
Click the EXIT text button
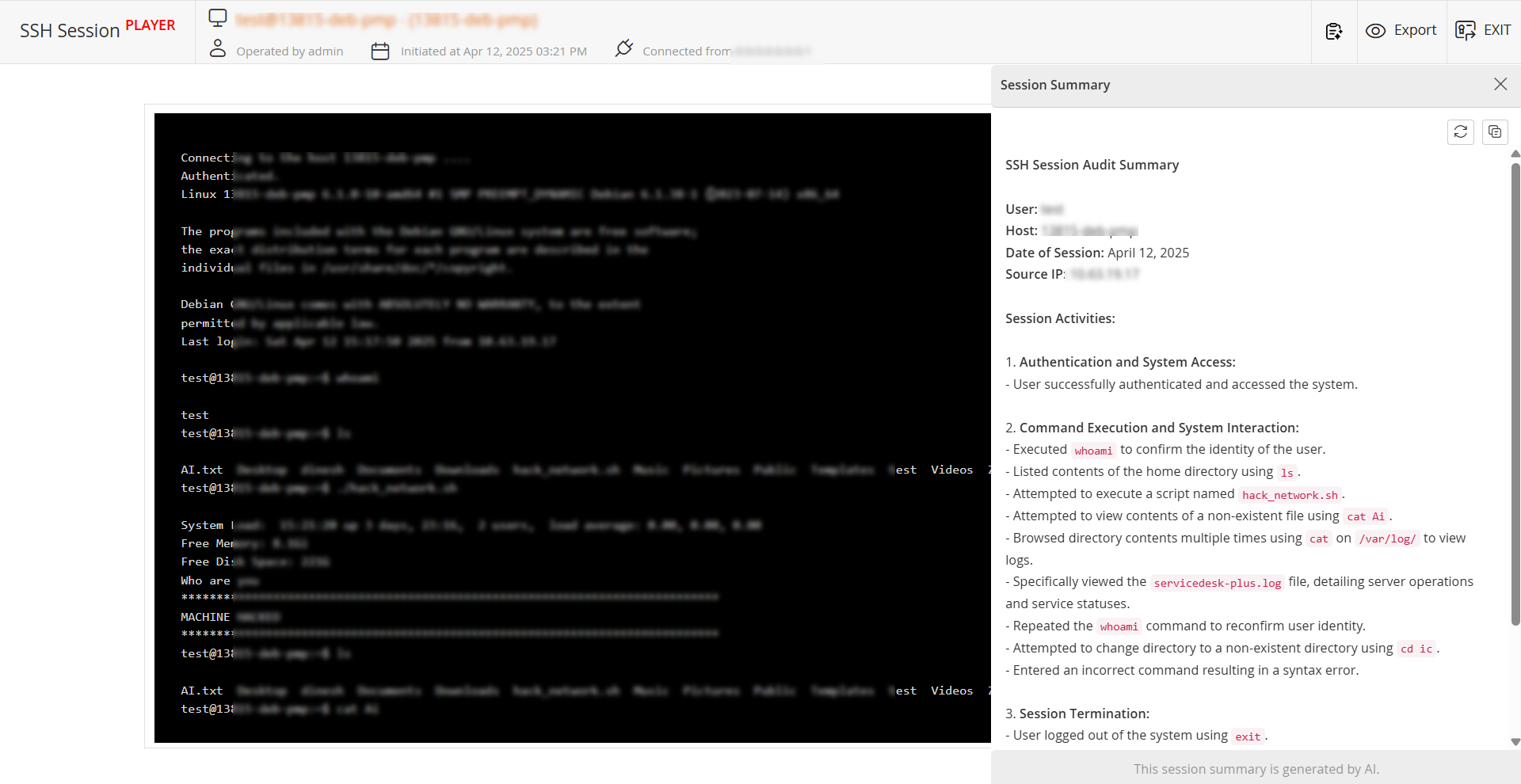(x=1496, y=30)
